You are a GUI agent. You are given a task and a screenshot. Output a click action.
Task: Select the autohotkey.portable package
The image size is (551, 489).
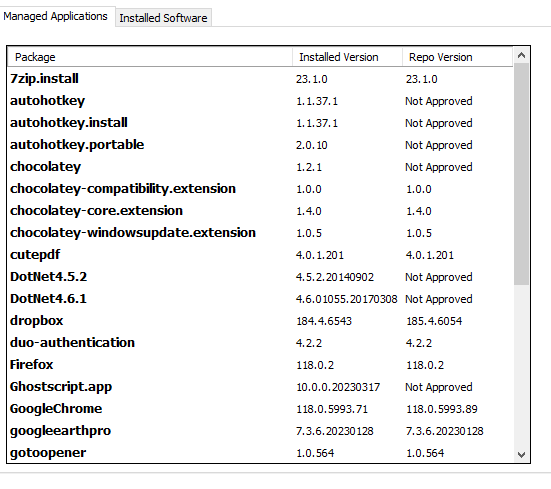(x=260, y=145)
